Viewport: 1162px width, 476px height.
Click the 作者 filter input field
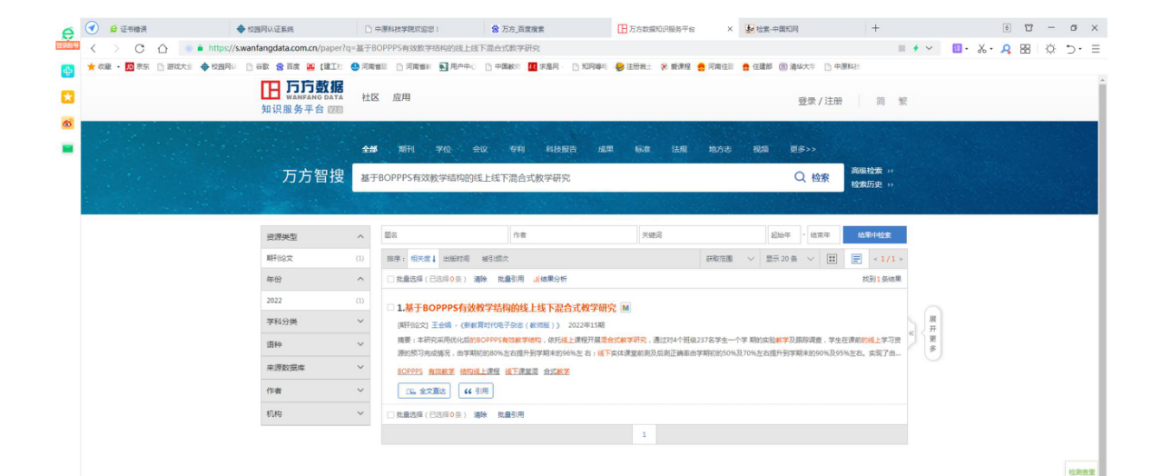(x=572, y=235)
